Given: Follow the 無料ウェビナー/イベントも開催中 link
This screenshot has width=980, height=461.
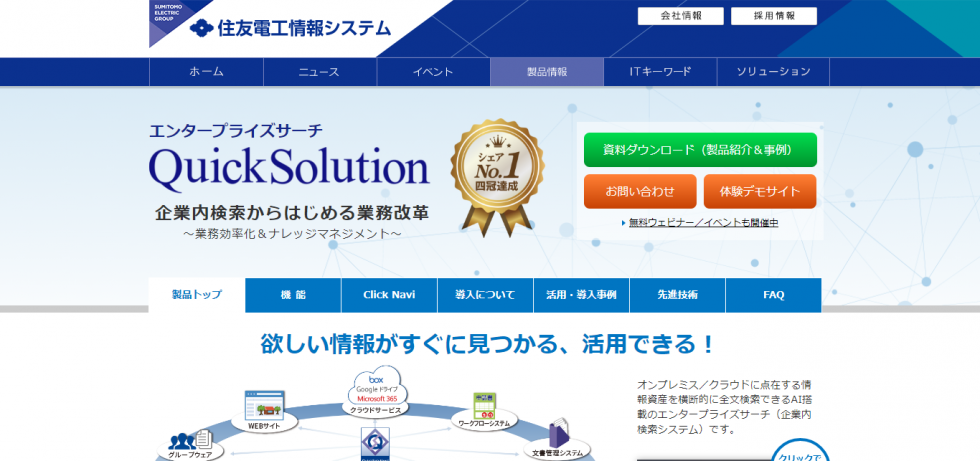Looking at the screenshot, I should click(703, 223).
